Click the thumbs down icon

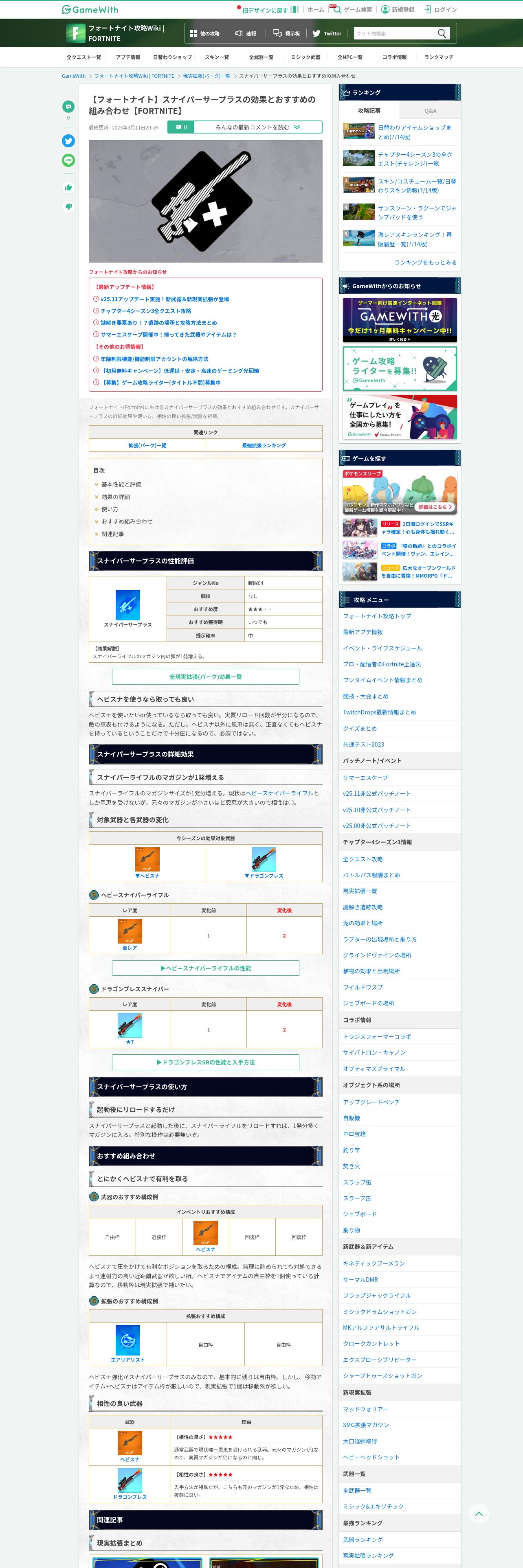[x=68, y=206]
